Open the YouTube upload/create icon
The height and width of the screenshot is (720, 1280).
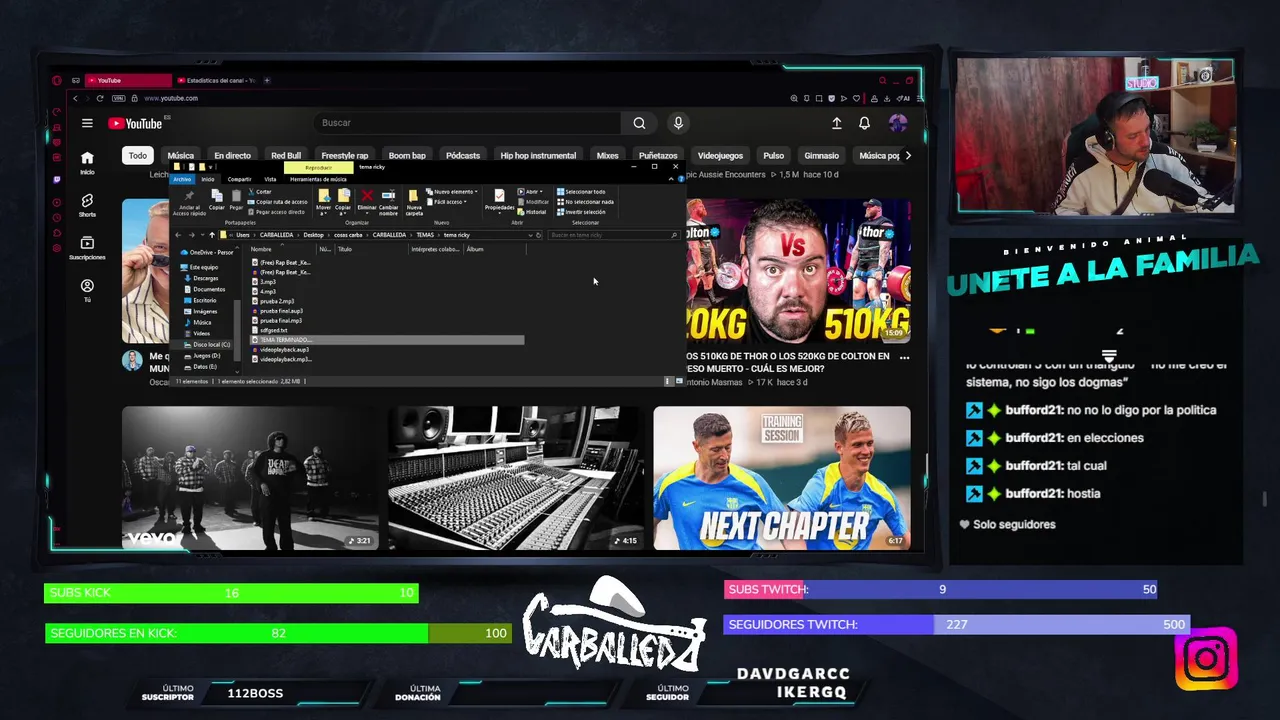[x=836, y=123]
